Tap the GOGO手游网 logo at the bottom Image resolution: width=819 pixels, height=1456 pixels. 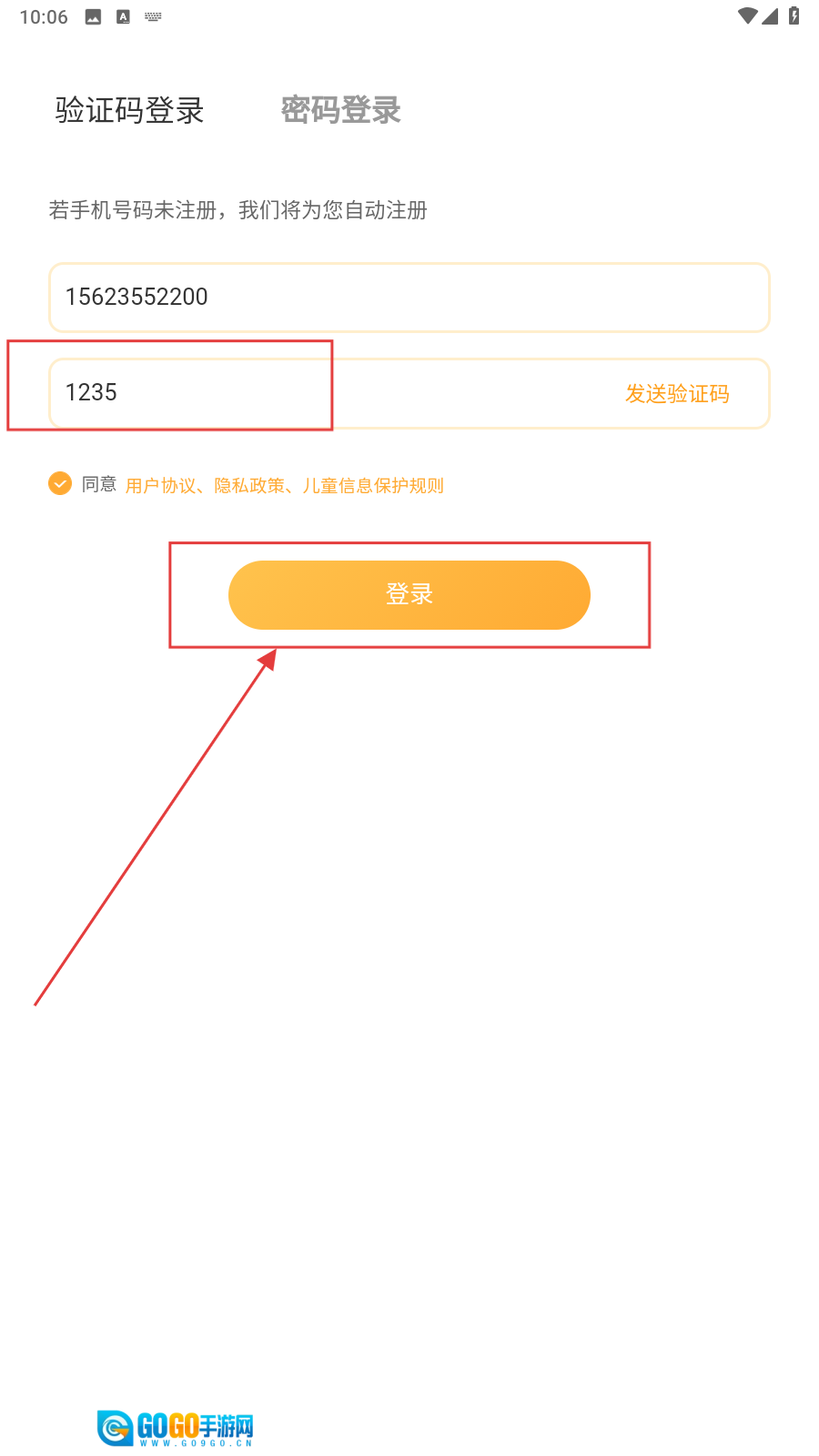(176, 1428)
